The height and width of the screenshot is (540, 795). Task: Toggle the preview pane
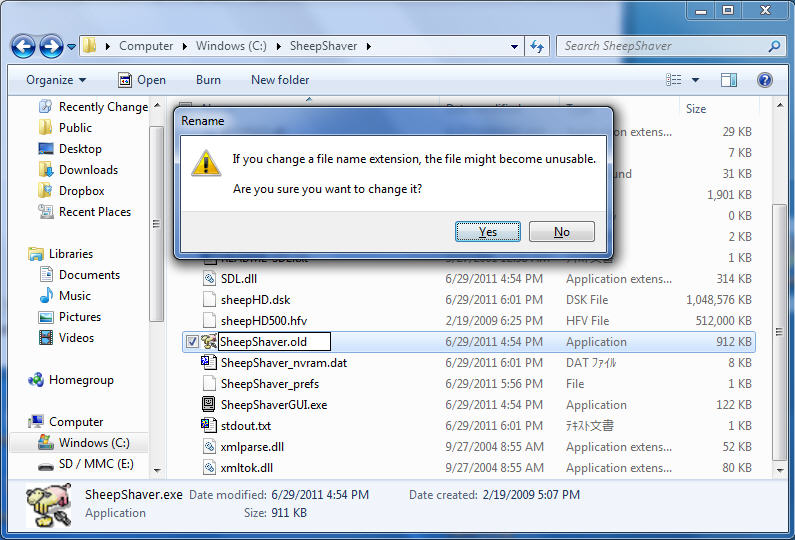pyautogui.click(x=729, y=80)
